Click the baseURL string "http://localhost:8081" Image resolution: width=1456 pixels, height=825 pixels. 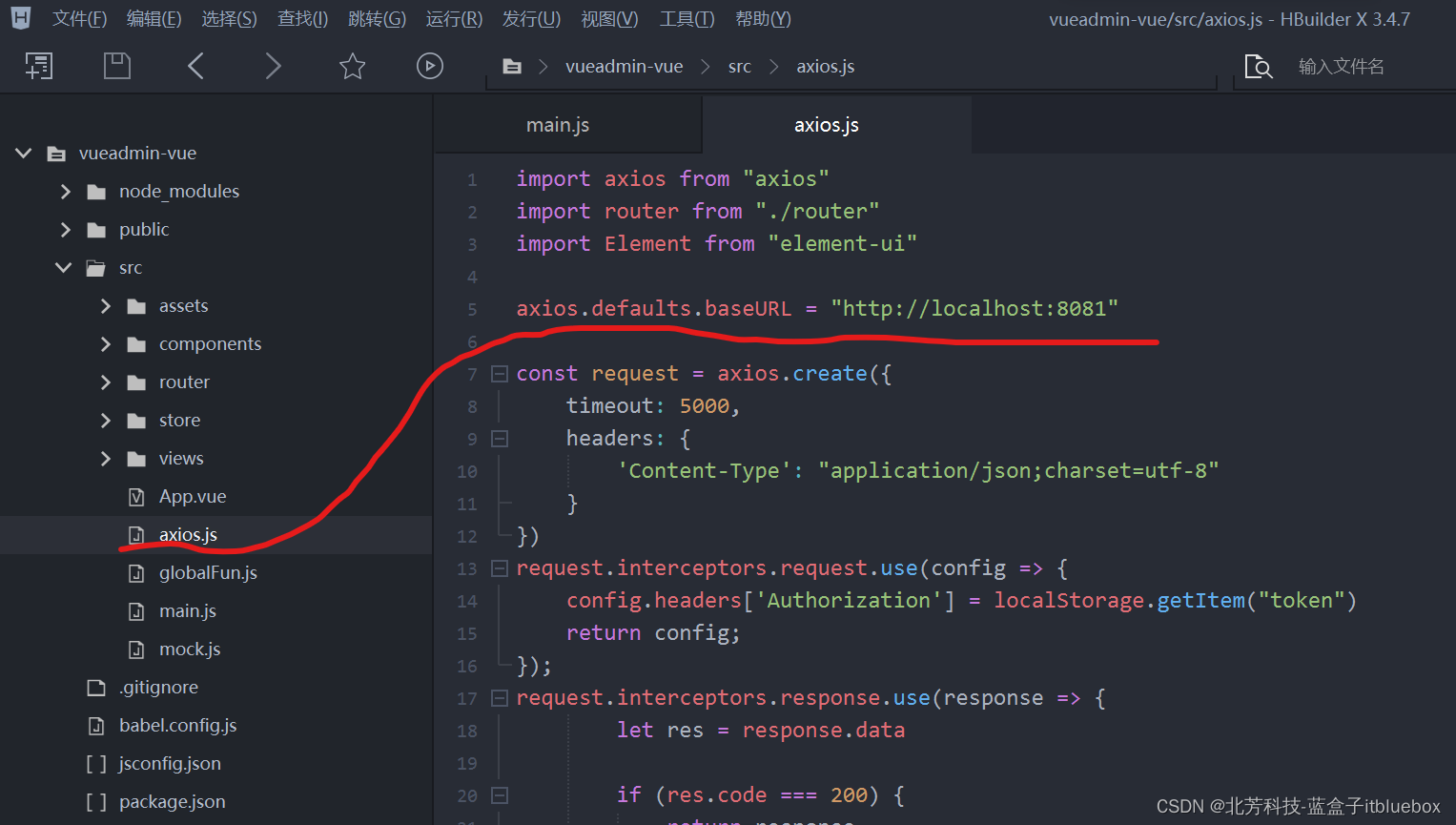tap(974, 308)
